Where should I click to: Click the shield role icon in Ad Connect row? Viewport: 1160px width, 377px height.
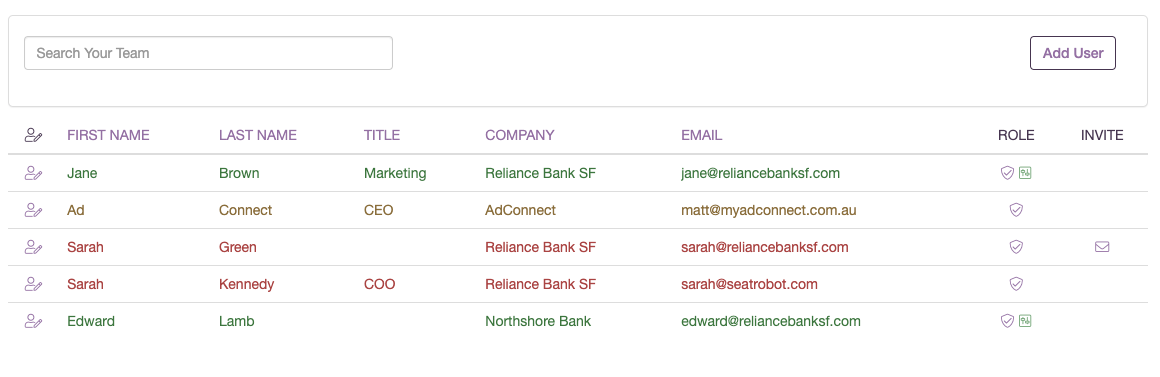point(1016,210)
